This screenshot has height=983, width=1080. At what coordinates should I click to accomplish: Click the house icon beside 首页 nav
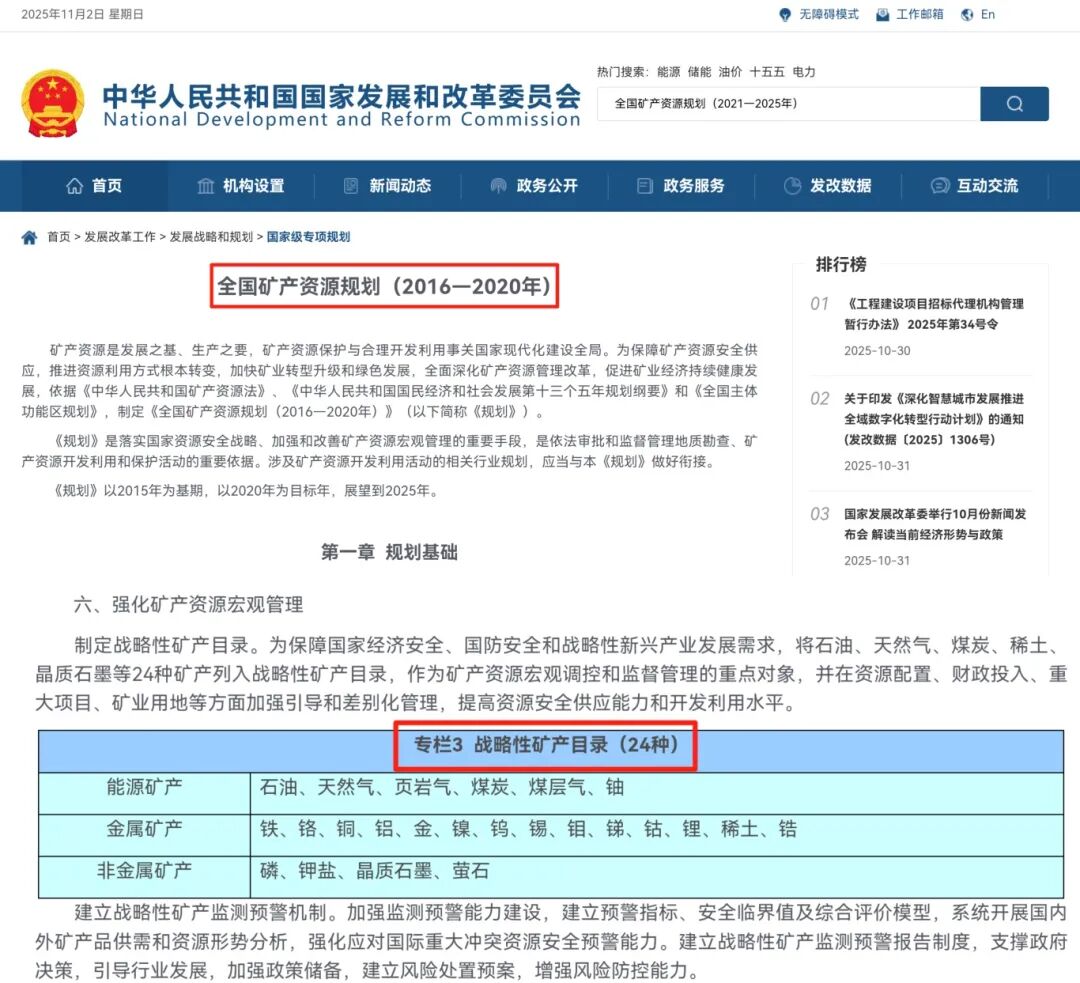(74, 186)
